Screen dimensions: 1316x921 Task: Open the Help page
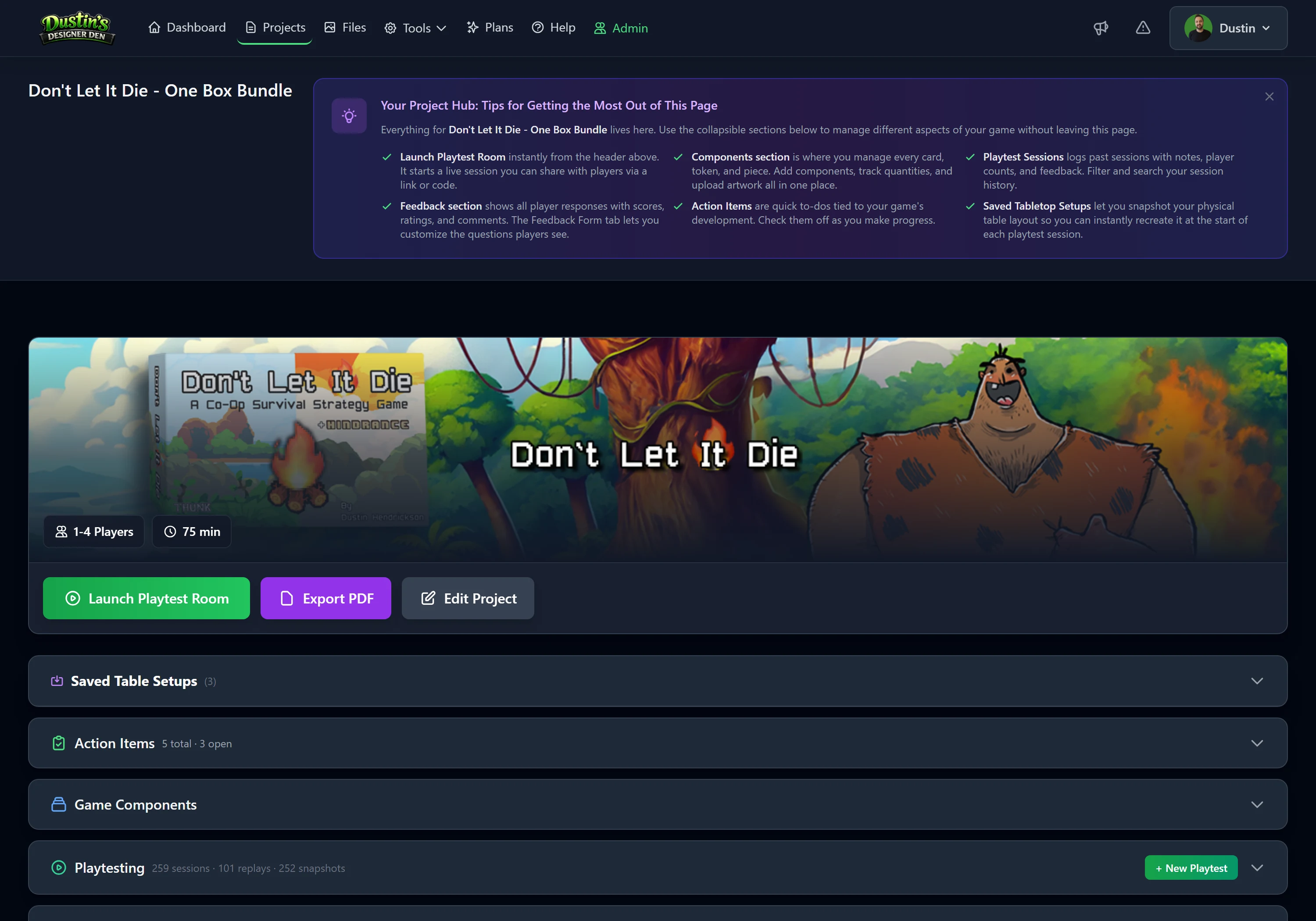[554, 28]
